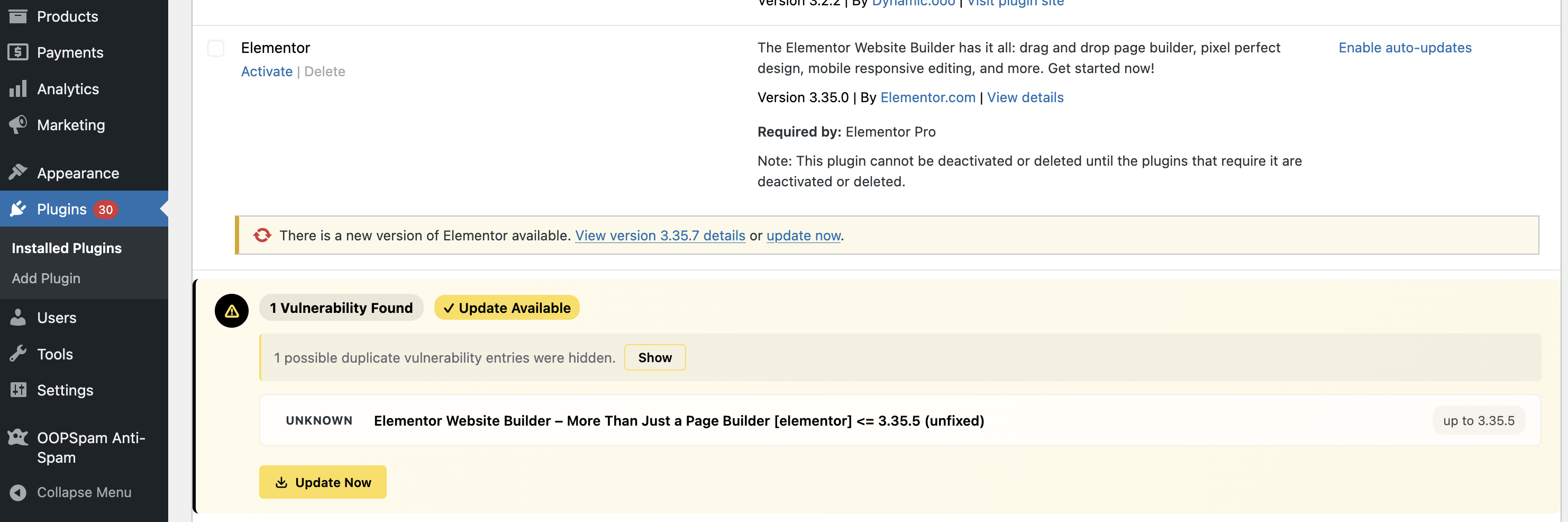Click the Analytics bar chart icon
Viewport: 1568px width, 522px height.
pos(17,89)
